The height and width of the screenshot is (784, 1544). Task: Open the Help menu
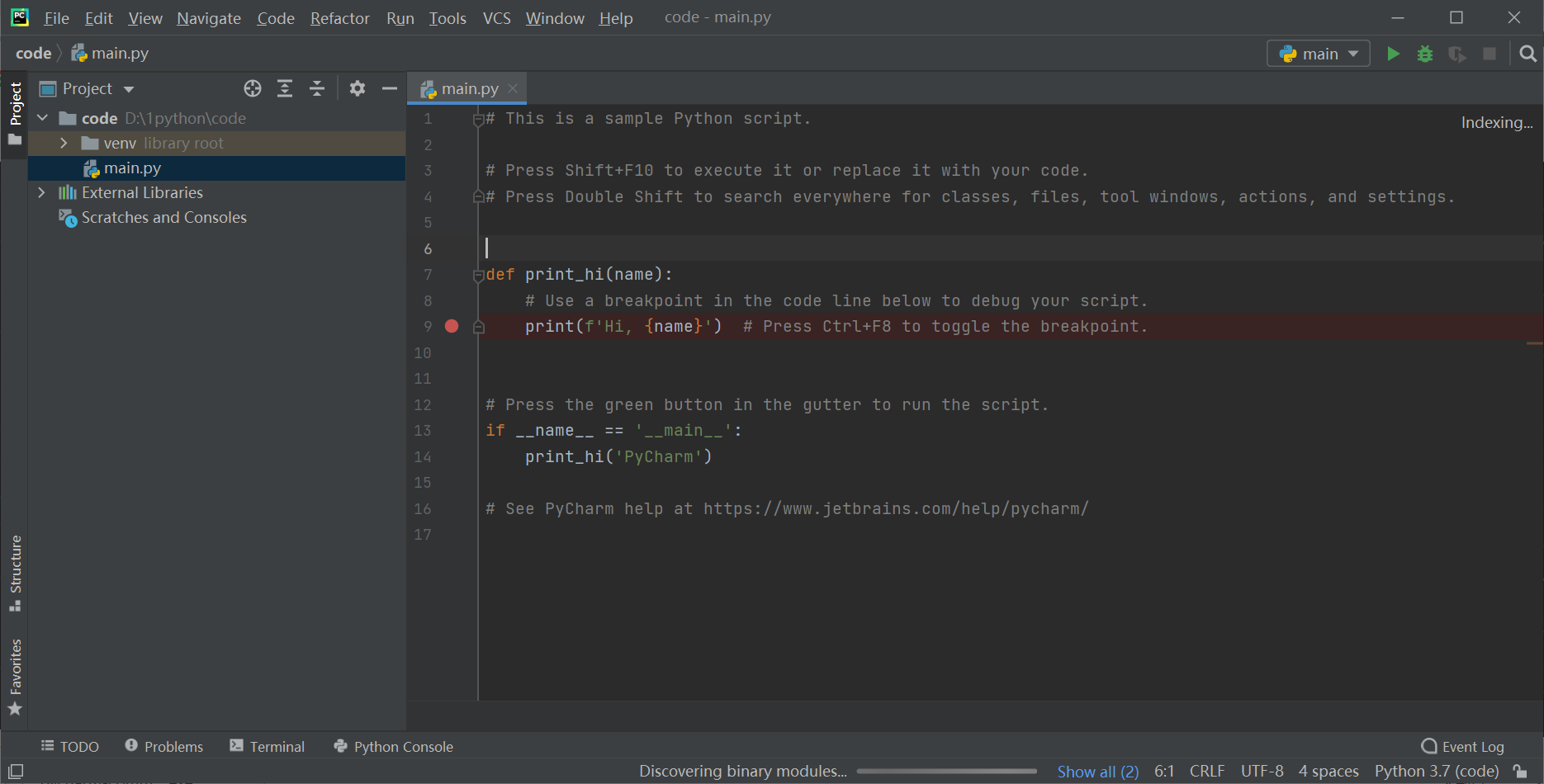pos(616,18)
